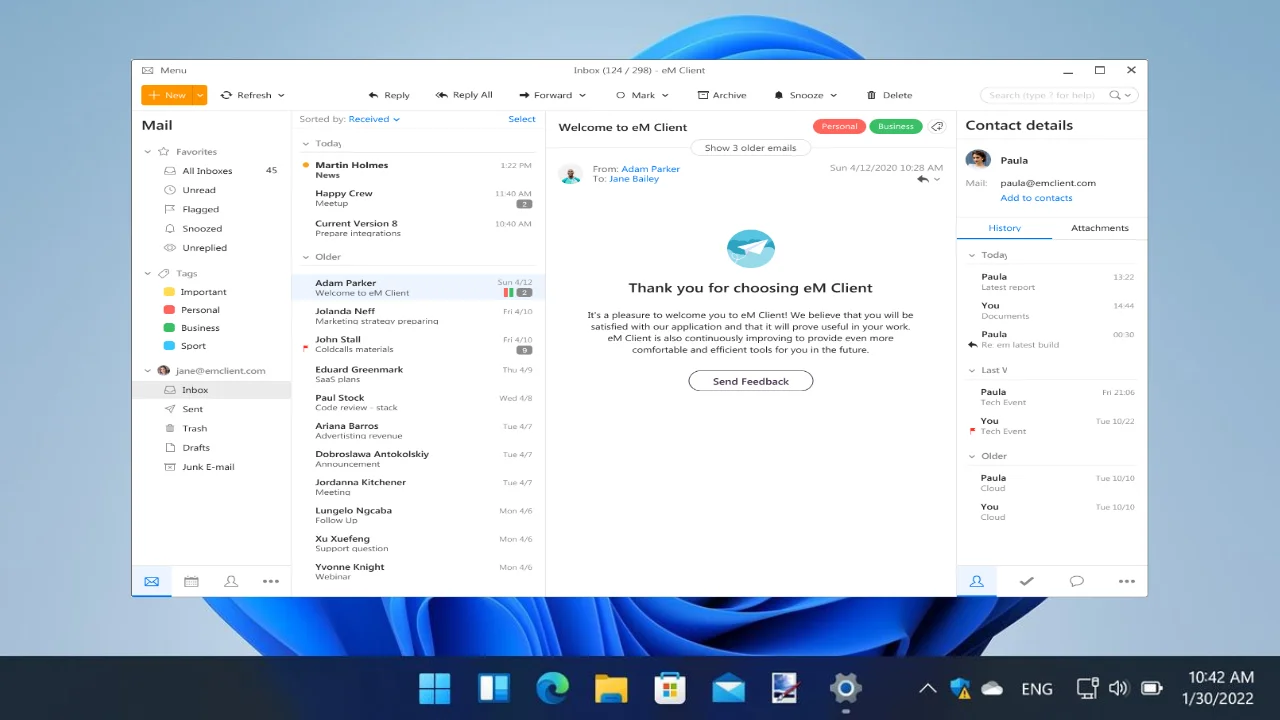
Task: Click the Forward toolbar button
Action: (x=546, y=95)
